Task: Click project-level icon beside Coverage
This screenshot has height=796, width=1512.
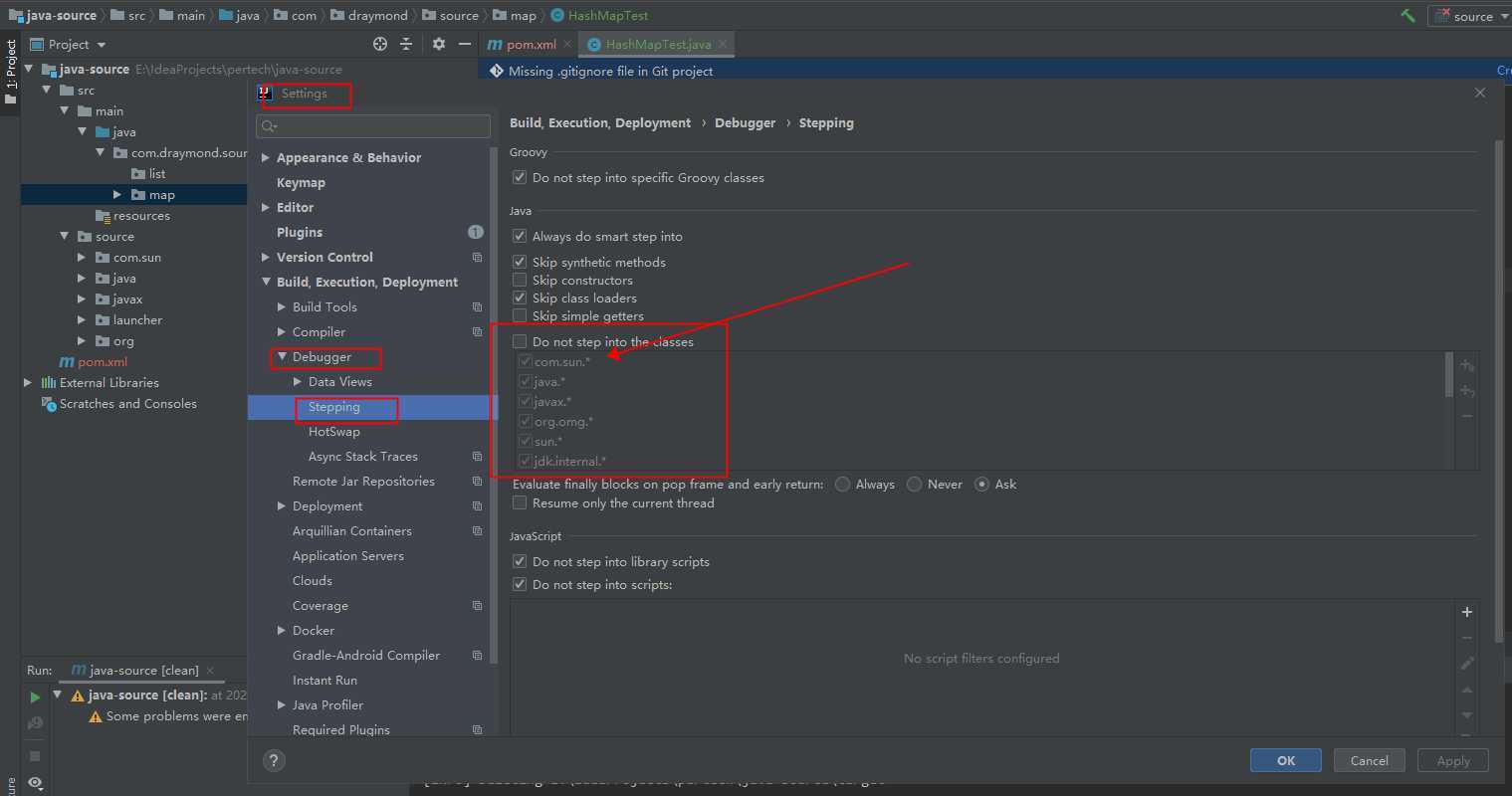Action: [477, 605]
